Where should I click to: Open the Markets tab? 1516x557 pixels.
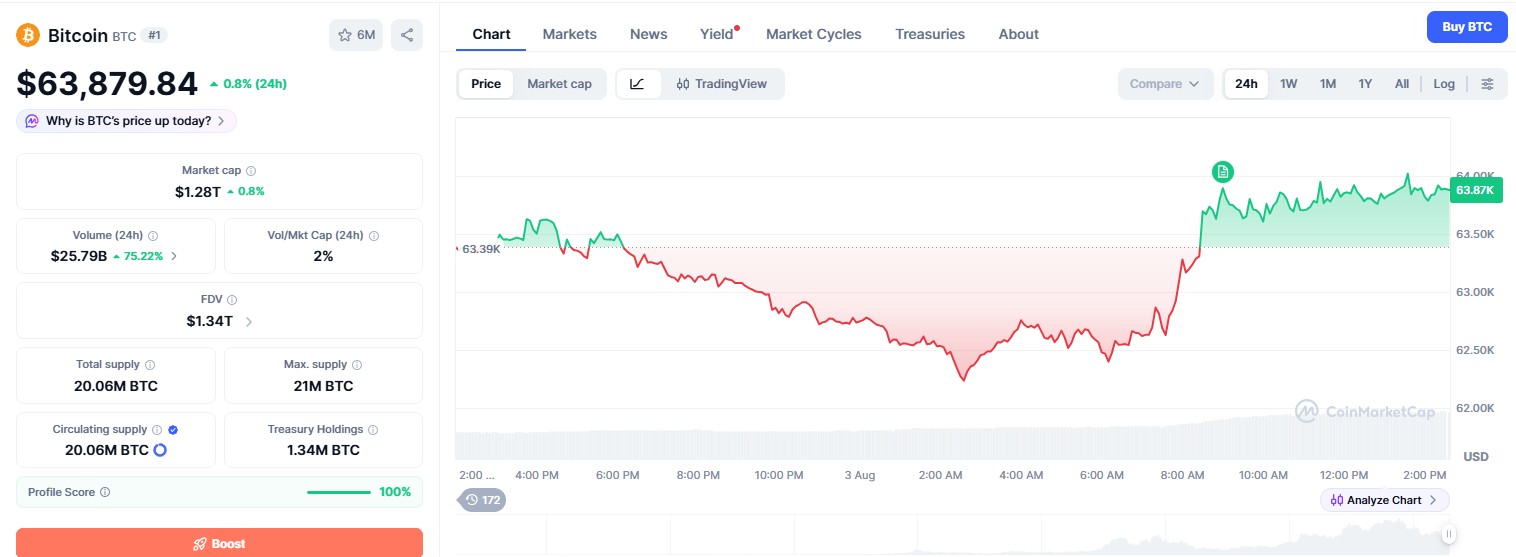570,34
